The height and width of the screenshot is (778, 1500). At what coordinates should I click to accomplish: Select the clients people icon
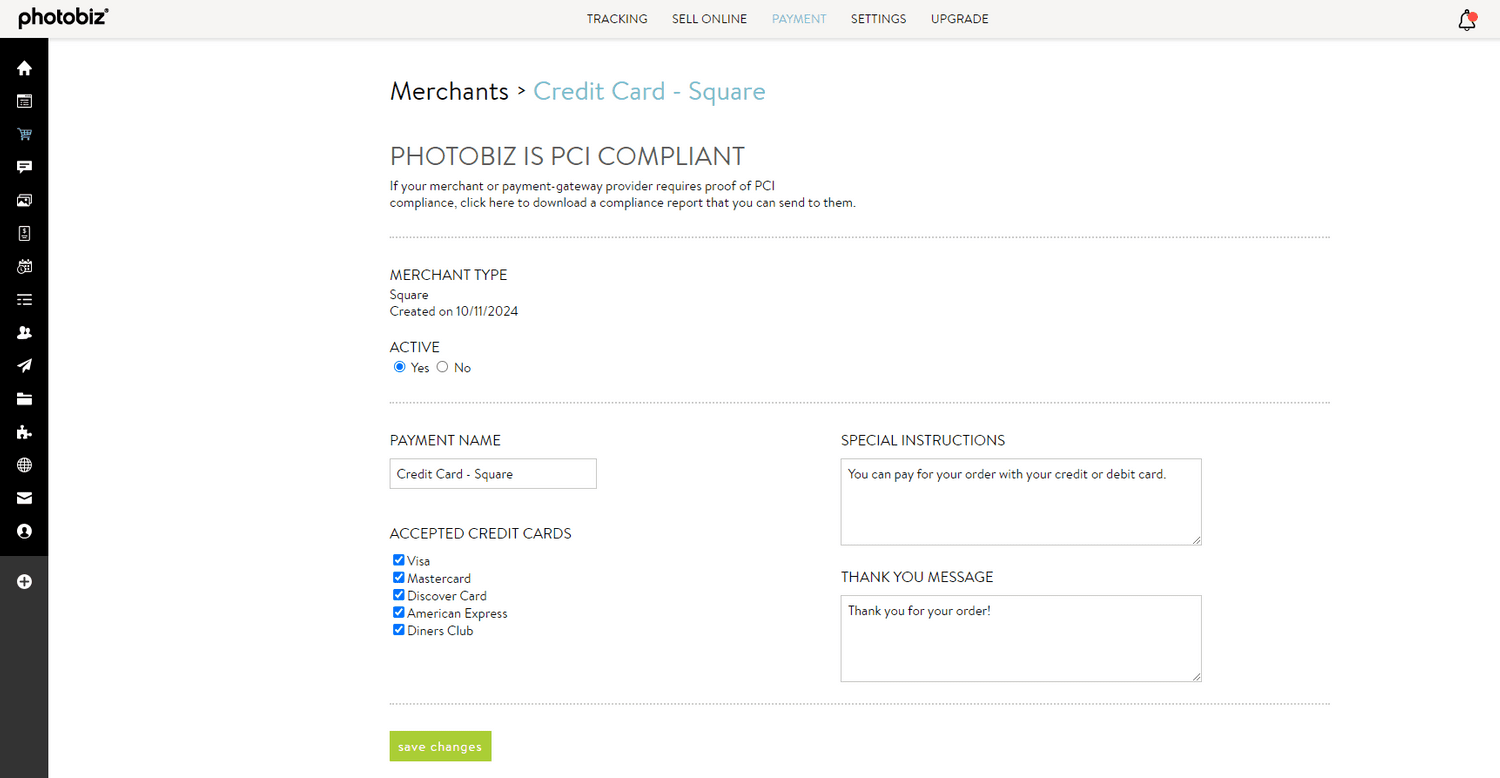coord(24,332)
